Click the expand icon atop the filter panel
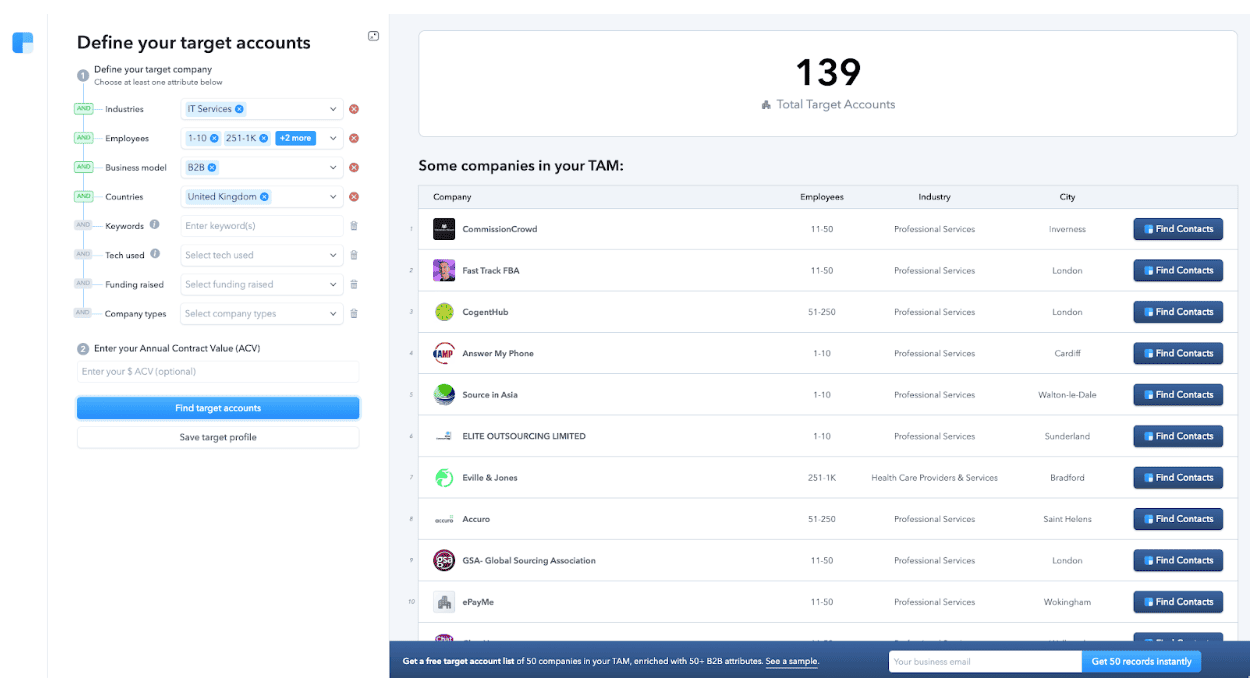The image size is (1256, 683). [373, 36]
